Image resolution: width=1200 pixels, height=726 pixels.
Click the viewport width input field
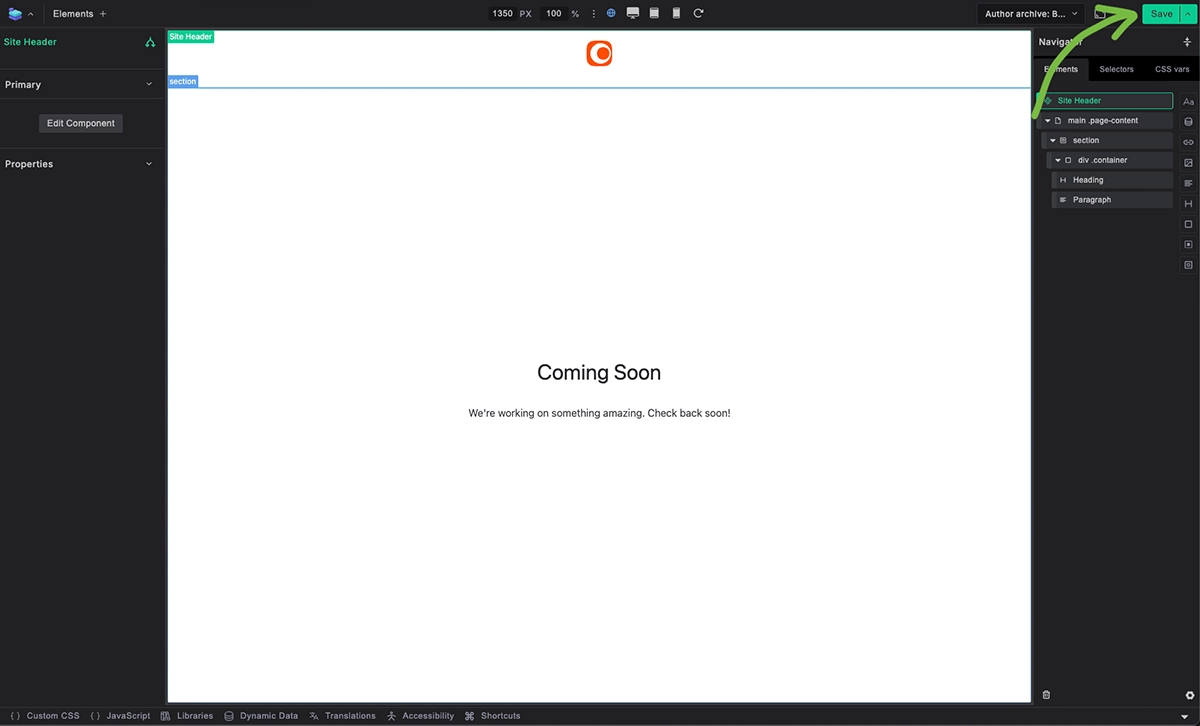tap(502, 14)
